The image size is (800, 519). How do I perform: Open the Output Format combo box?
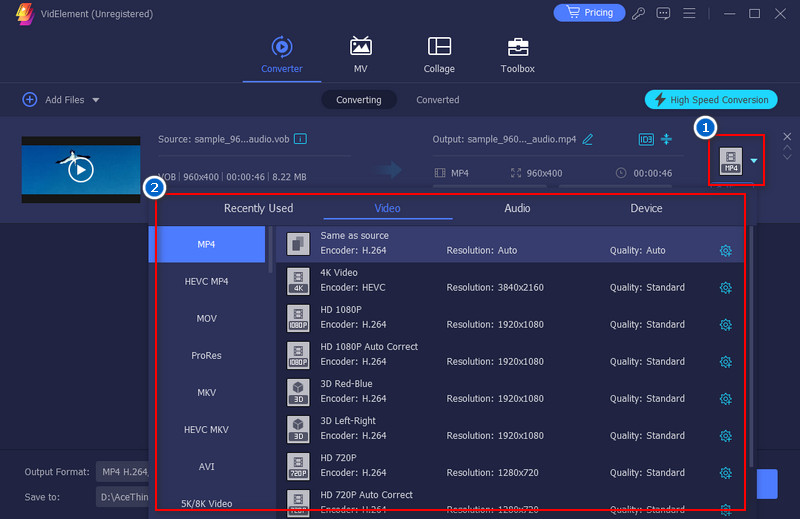coord(124,472)
